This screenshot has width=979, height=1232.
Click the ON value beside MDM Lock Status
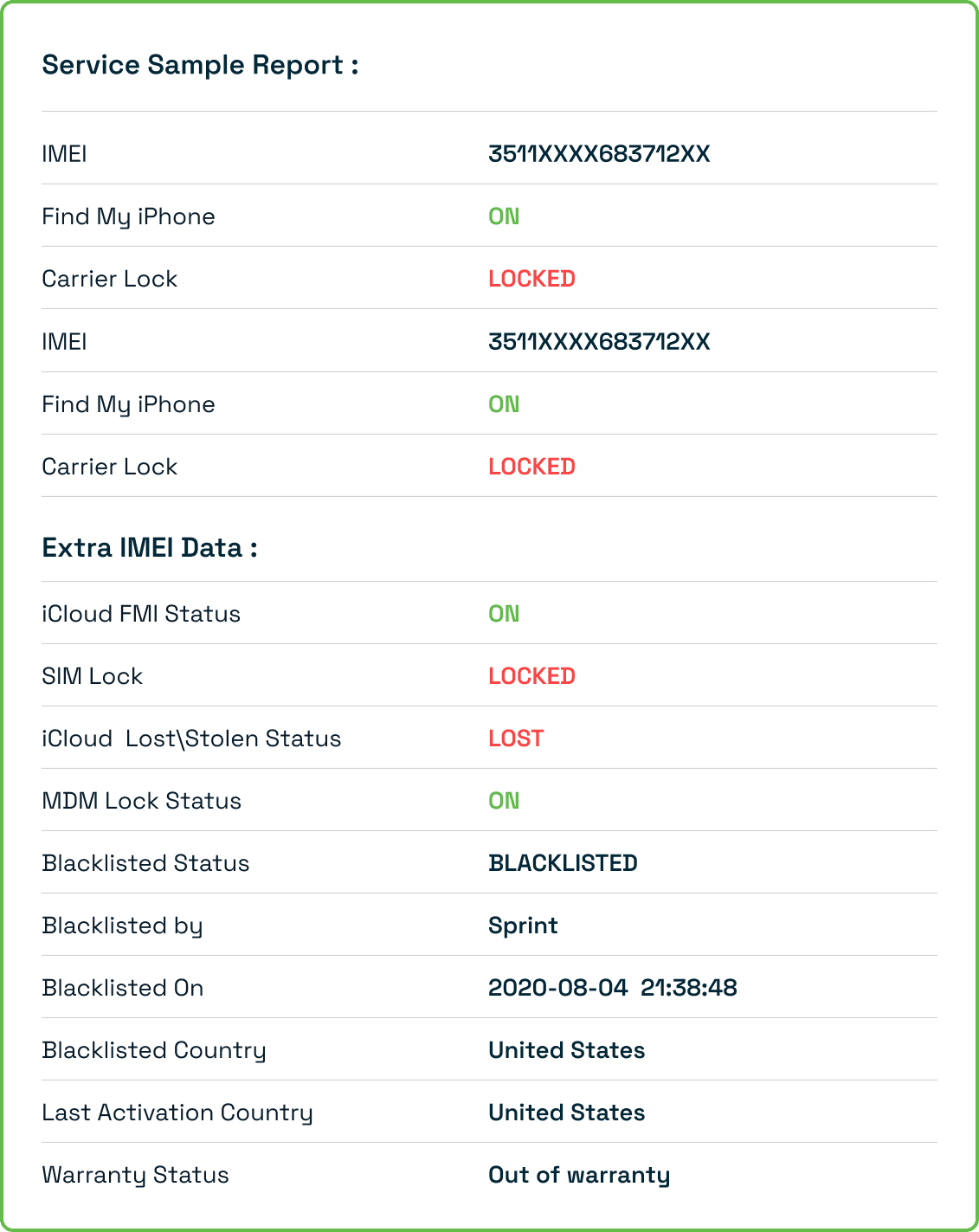(504, 801)
